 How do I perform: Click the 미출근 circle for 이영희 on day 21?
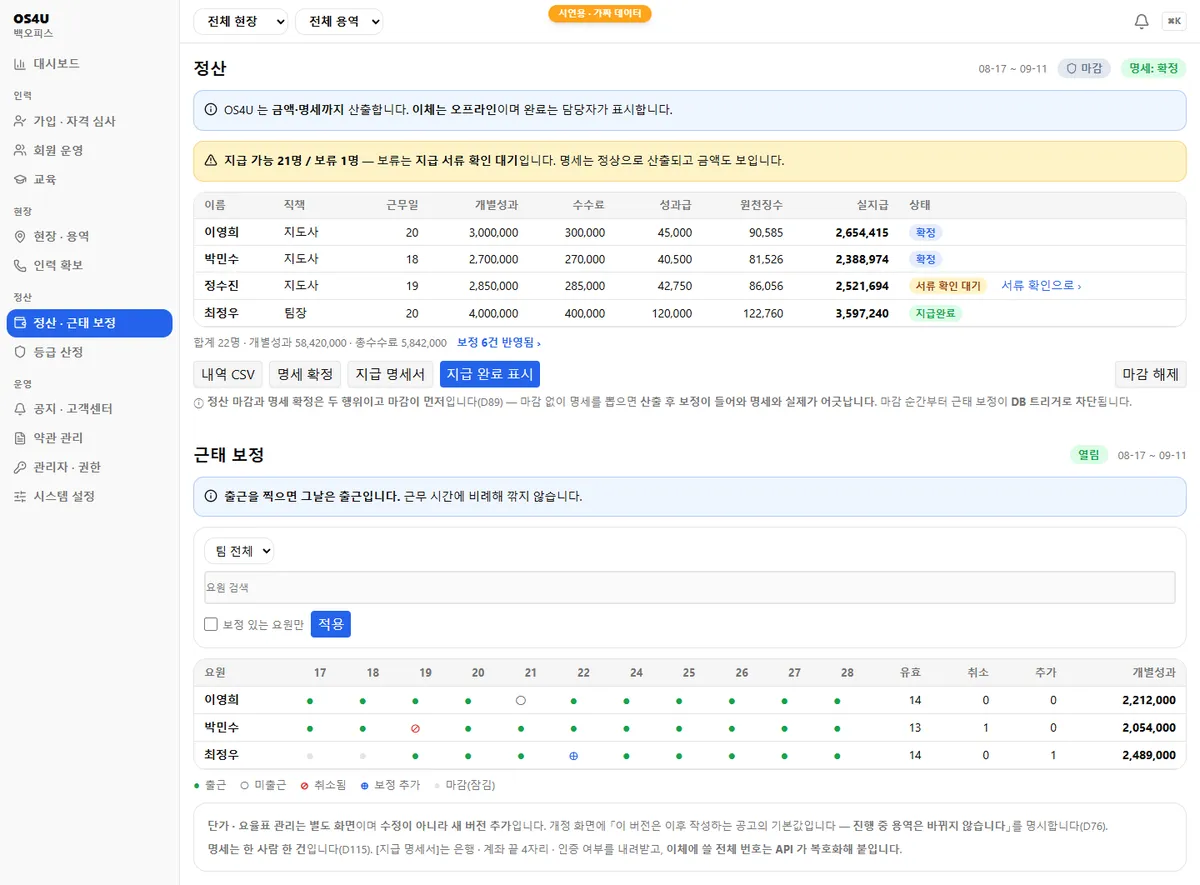coord(521,700)
